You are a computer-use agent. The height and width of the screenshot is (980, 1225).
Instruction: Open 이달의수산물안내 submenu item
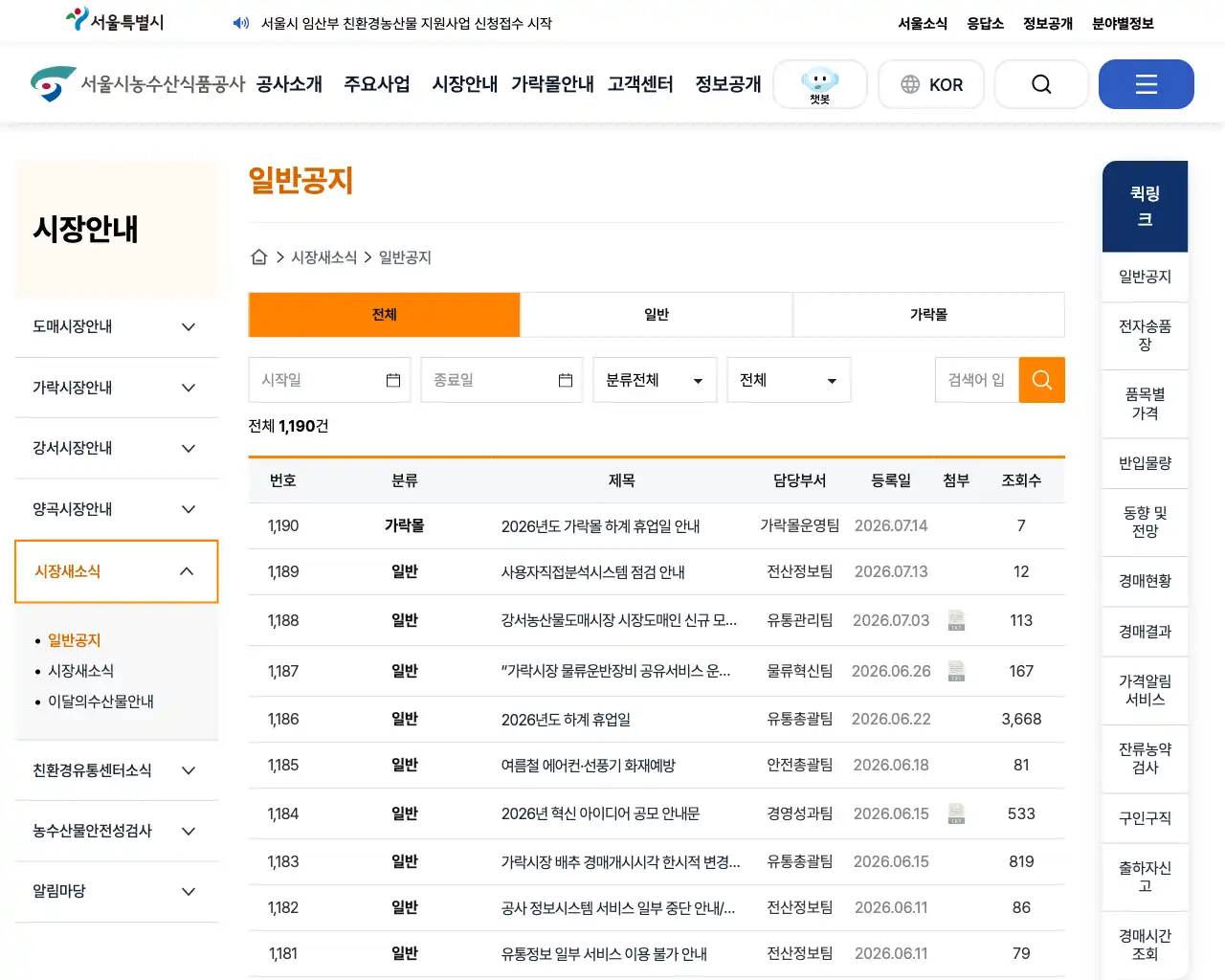[x=101, y=702]
